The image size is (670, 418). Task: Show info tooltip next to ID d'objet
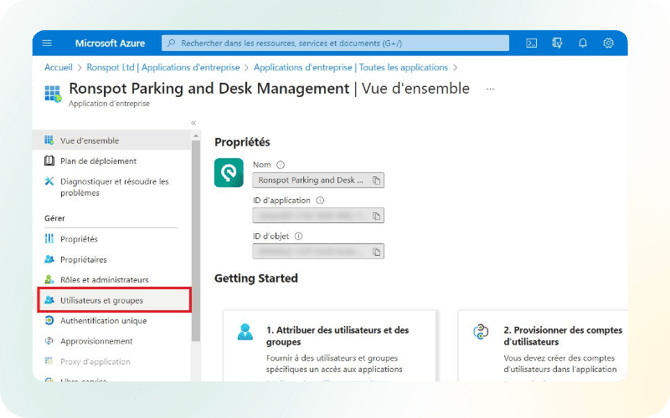coord(299,236)
